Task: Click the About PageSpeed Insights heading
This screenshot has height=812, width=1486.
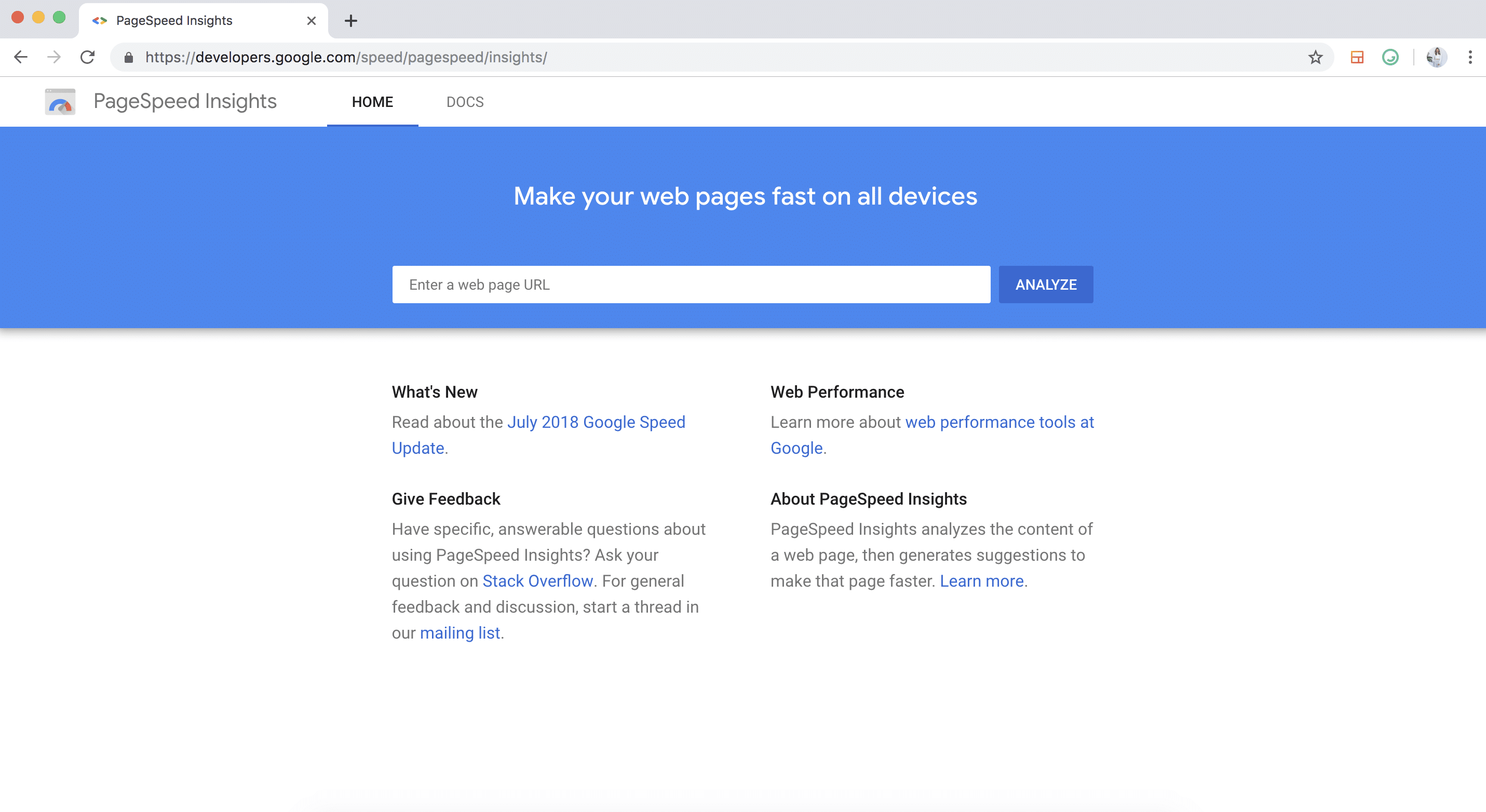Action: pos(869,499)
